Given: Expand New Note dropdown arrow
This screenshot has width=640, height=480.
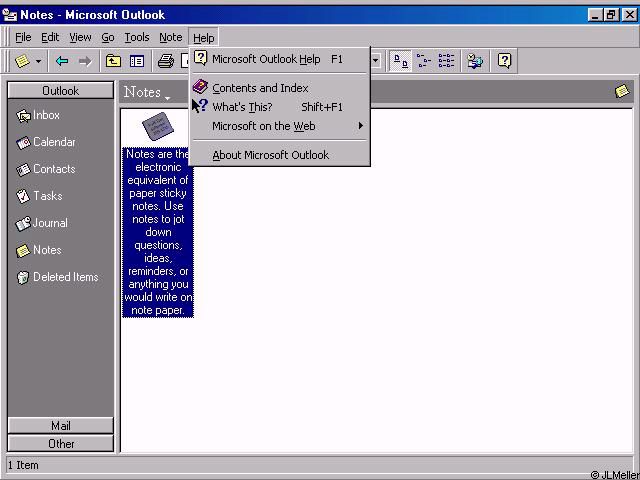Looking at the screenshot, I should [39, 61].
